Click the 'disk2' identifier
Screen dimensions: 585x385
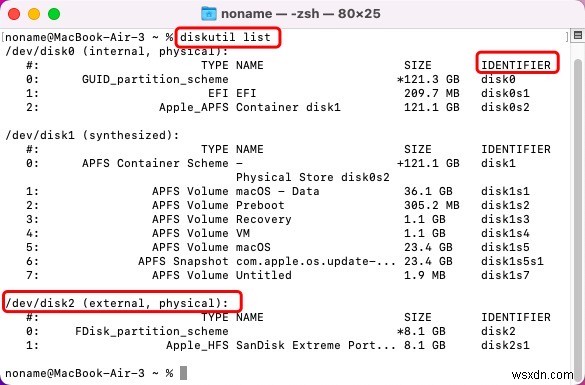[x=498, y=331]
